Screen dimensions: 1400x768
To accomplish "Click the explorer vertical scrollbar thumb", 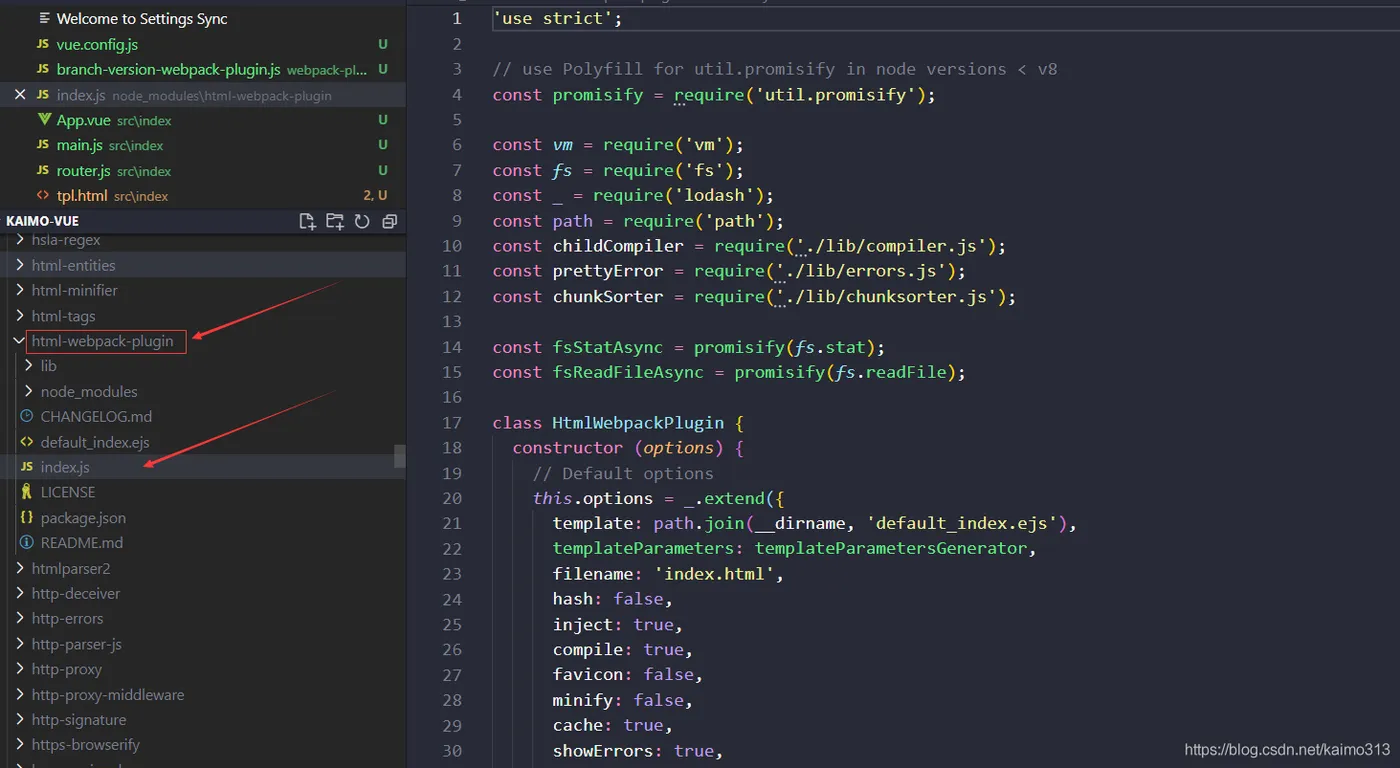I will pos(400,456).
